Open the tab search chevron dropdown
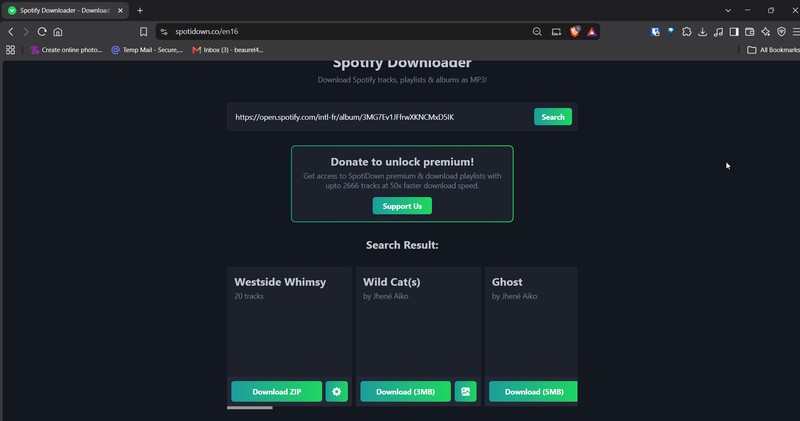This screenshot has height=421, width=800. point(728,10)
